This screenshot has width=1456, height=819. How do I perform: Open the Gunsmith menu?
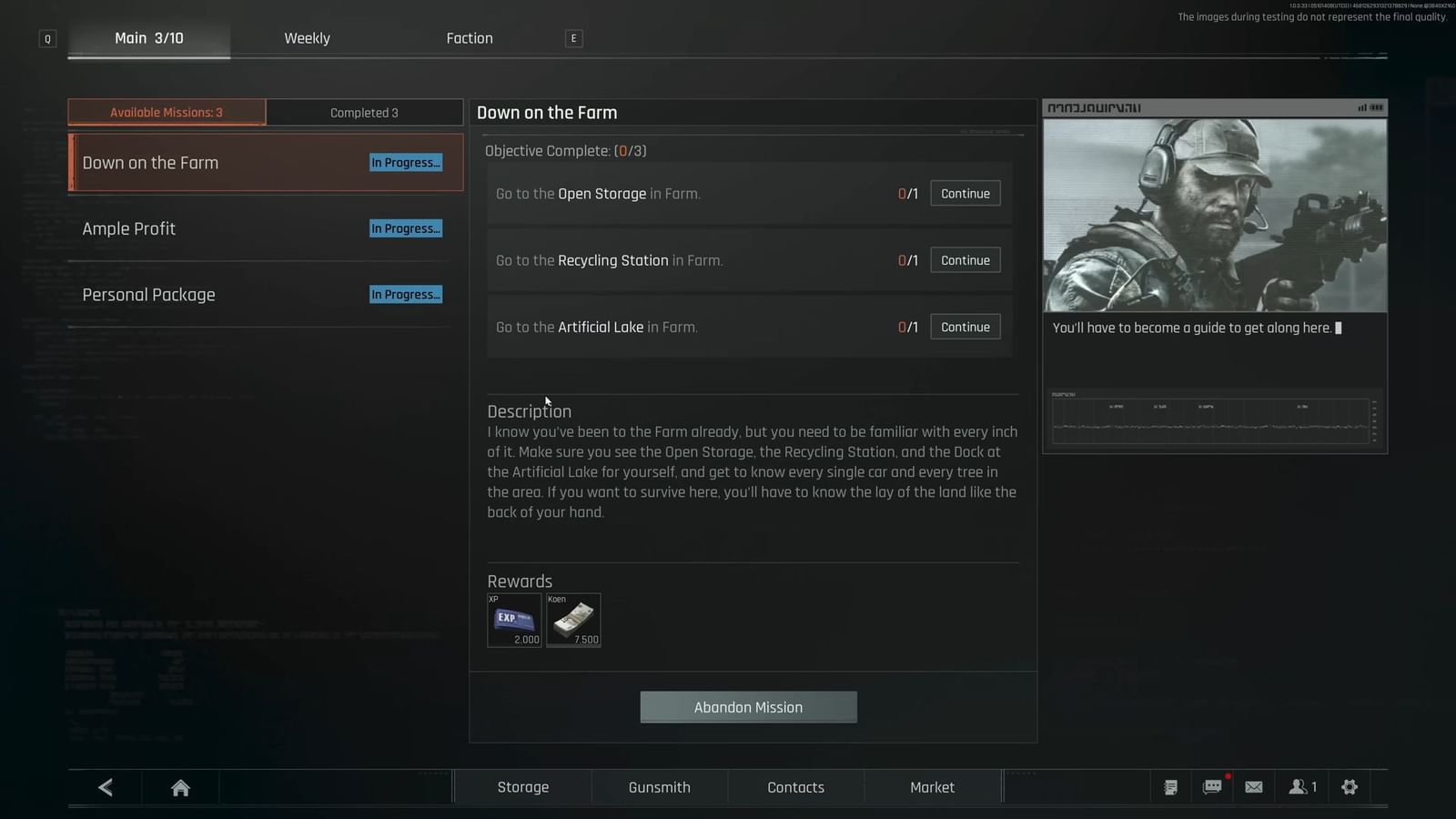point(659,787)
